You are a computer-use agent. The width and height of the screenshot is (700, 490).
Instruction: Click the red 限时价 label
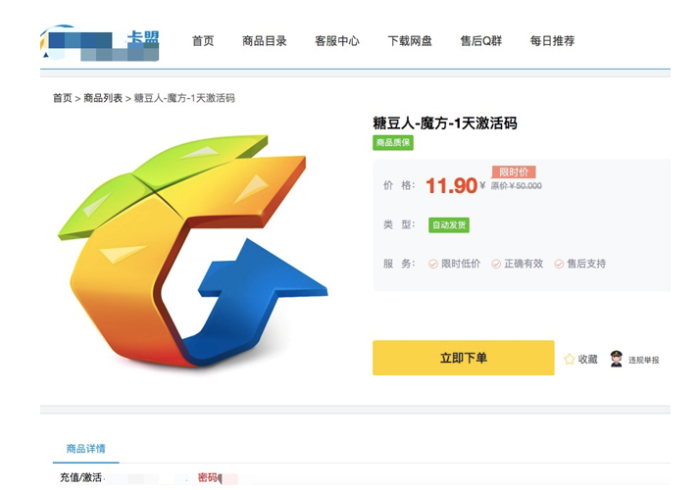tap(513, 172)
